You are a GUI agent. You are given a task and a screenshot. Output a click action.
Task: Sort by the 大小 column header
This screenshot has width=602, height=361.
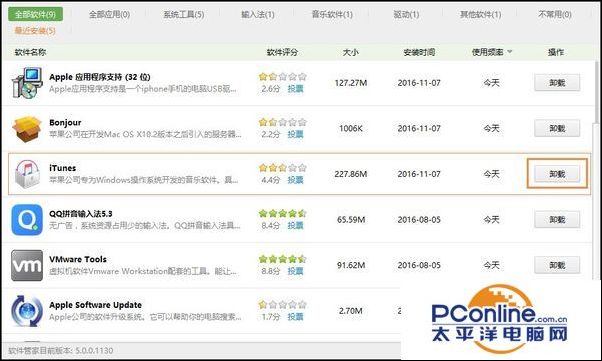(x=351, y=52)
